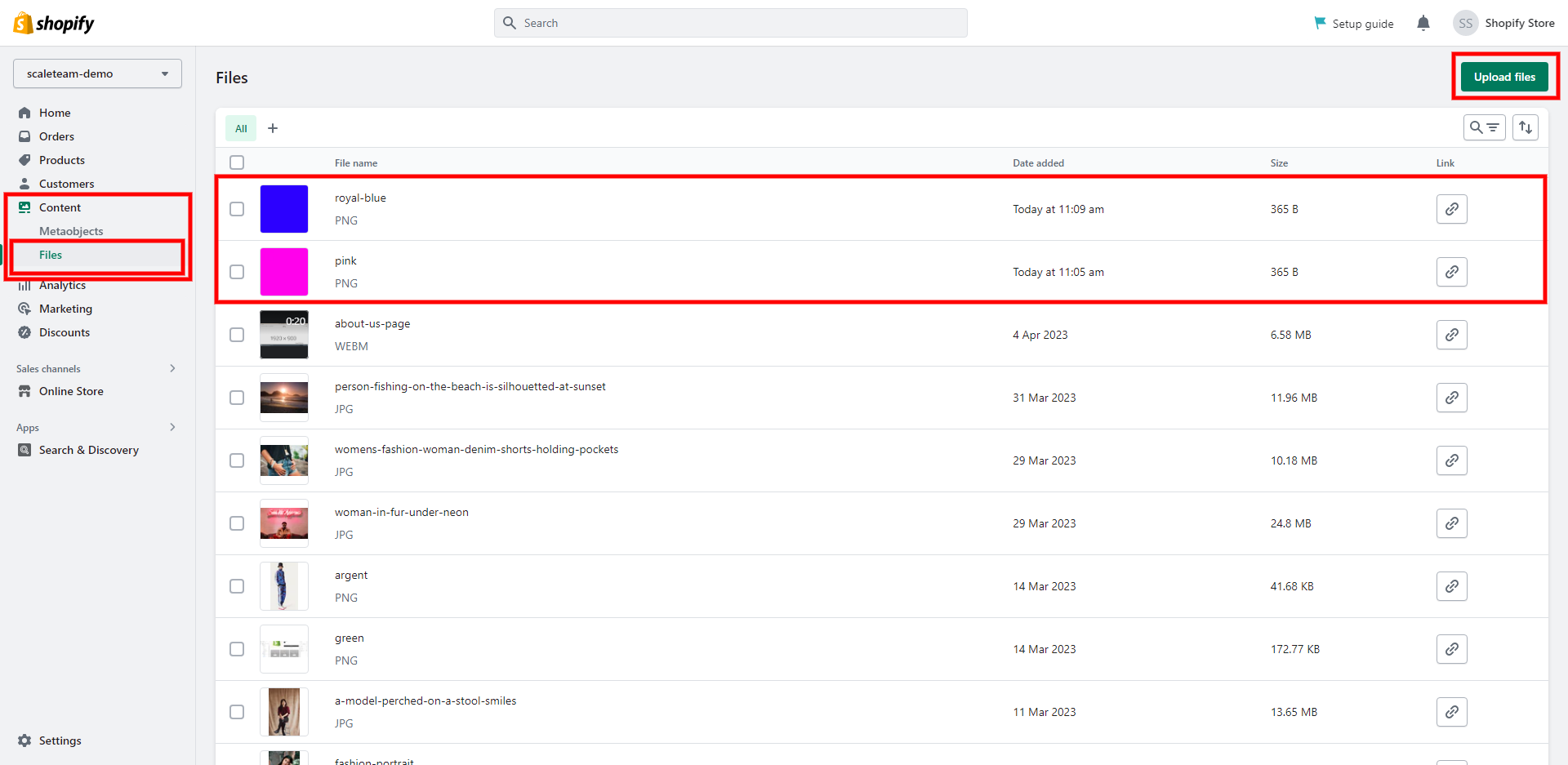1568x765 pixels.
Task: Toggle the select-all files checkbox
Action: pos(237,162)
